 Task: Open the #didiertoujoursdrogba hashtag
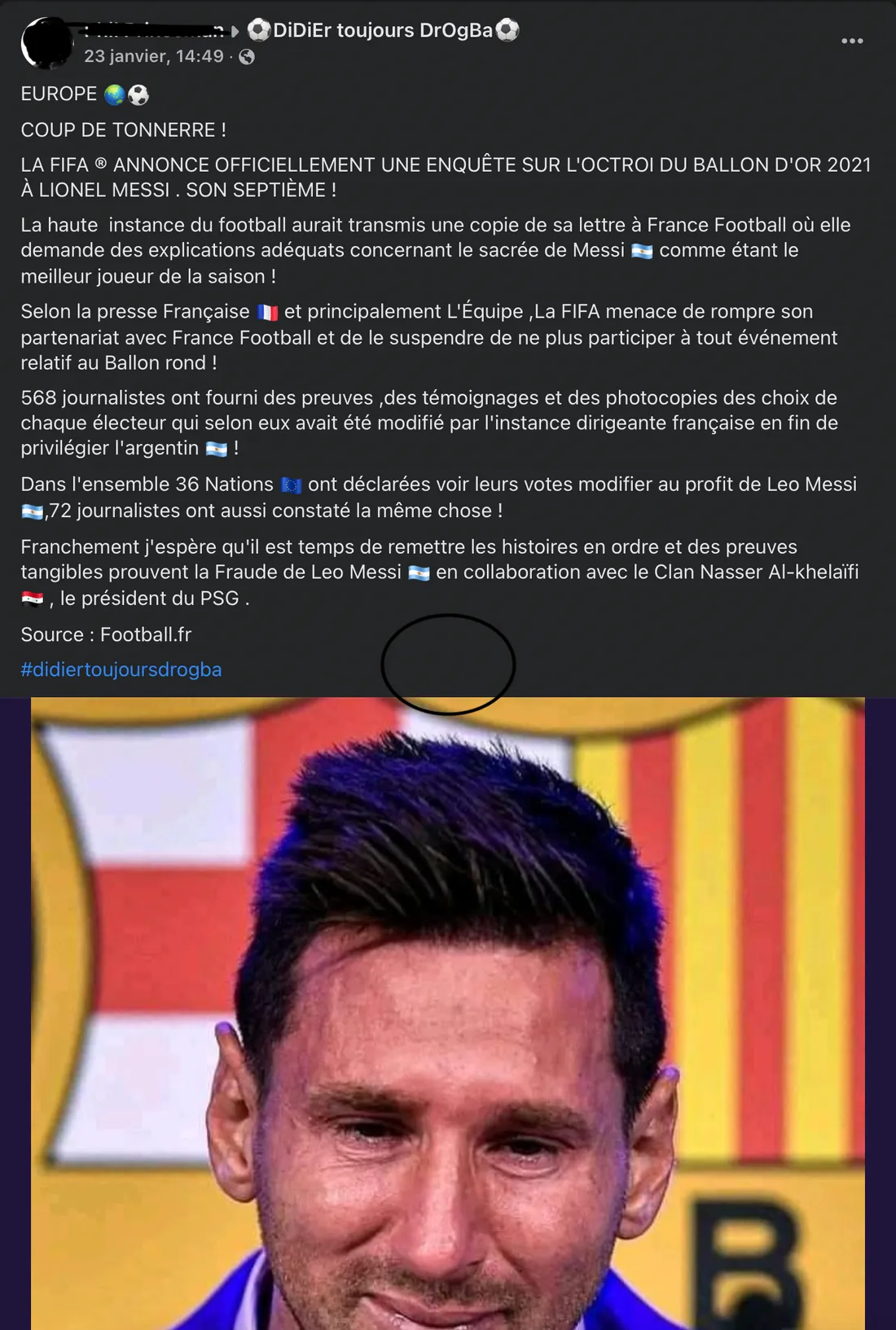[121, 669]
